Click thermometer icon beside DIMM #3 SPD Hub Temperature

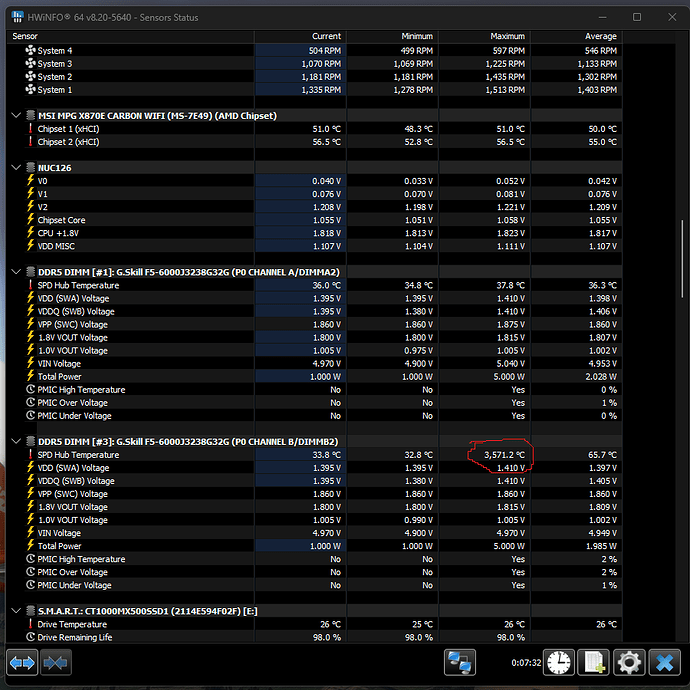[x=30, y=454]
